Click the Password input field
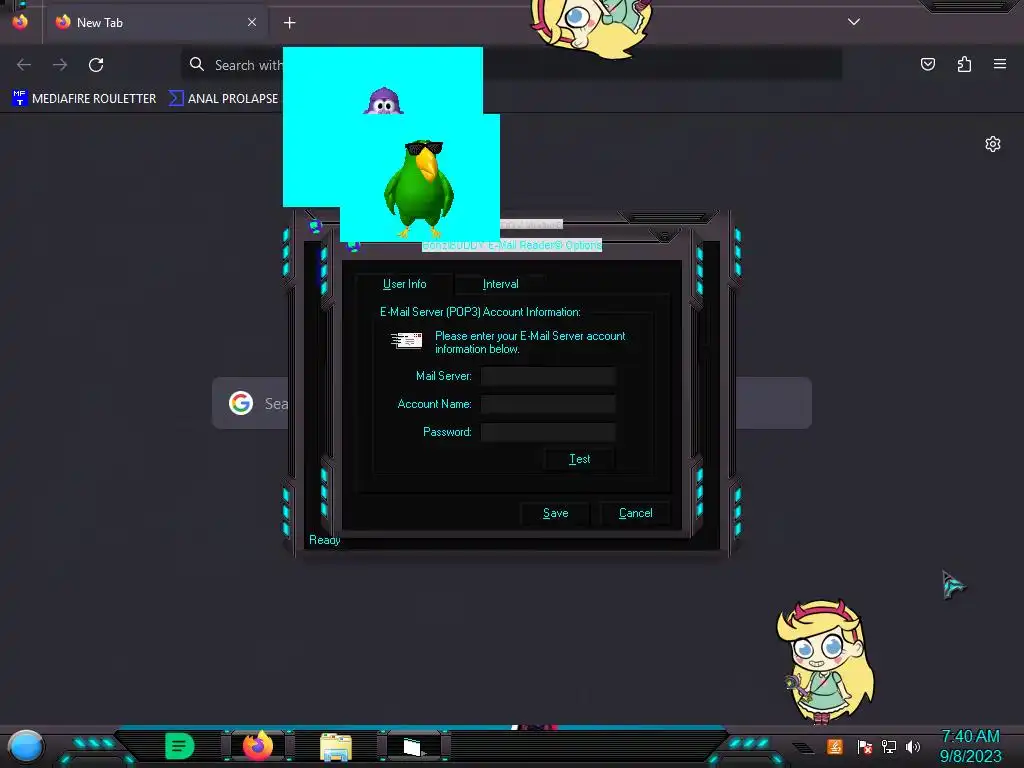This screenshot has height=768, width=1024. pyautogui.click(x=548, y=432)
